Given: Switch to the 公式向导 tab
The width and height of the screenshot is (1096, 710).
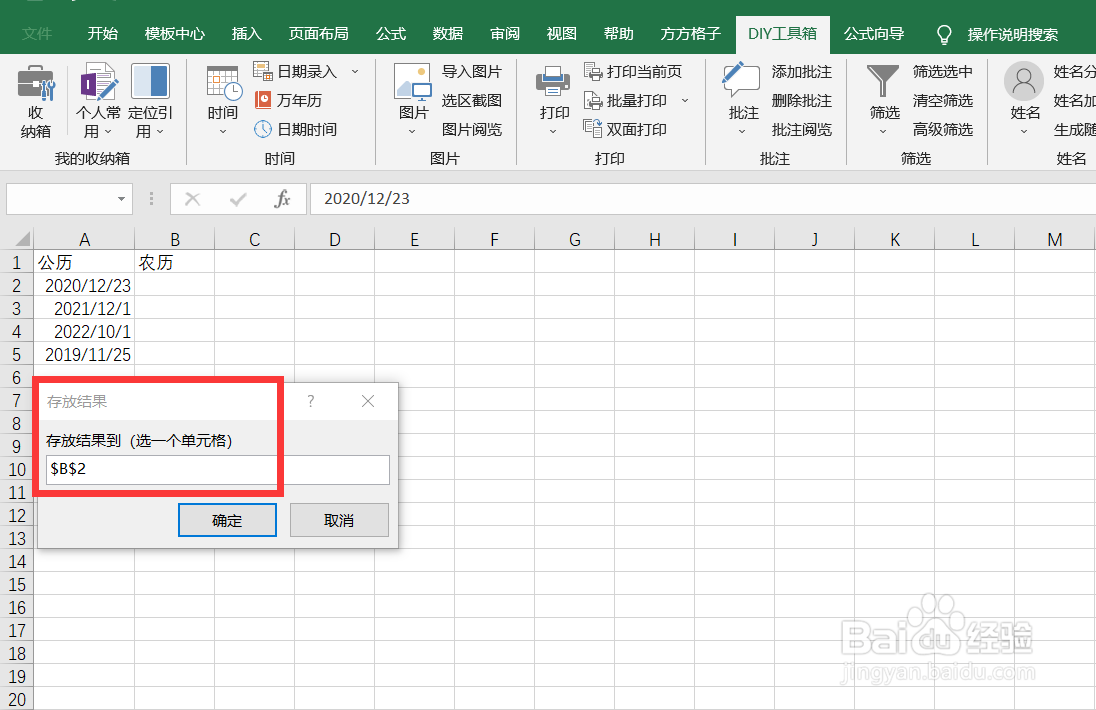Looking at the screenshot, I should 874,34.
